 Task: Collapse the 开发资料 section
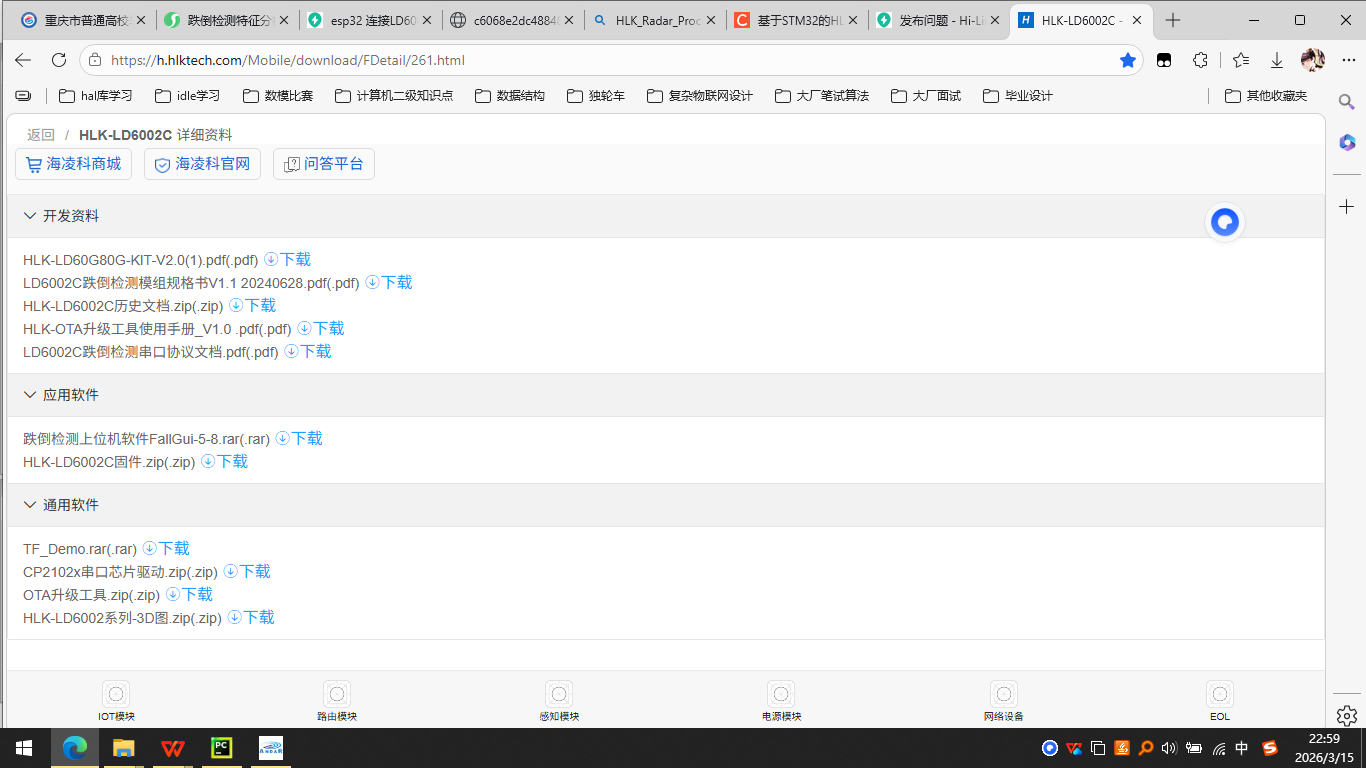tap(29, 216)
